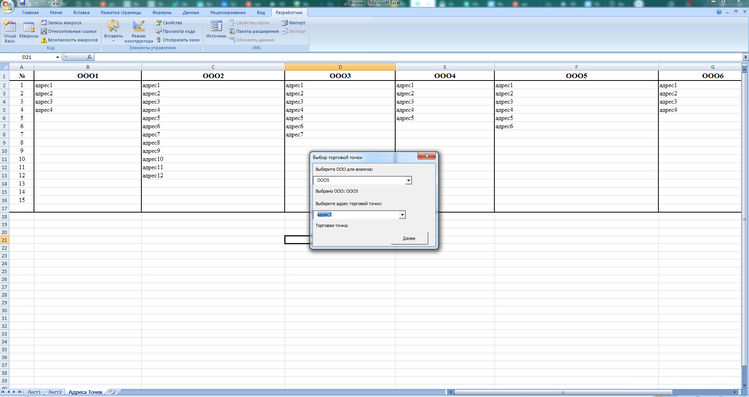This screenshot has height=397, width=749.
Task: Open the Вставить controls dropdown
Action: click(x=113, y=31)
